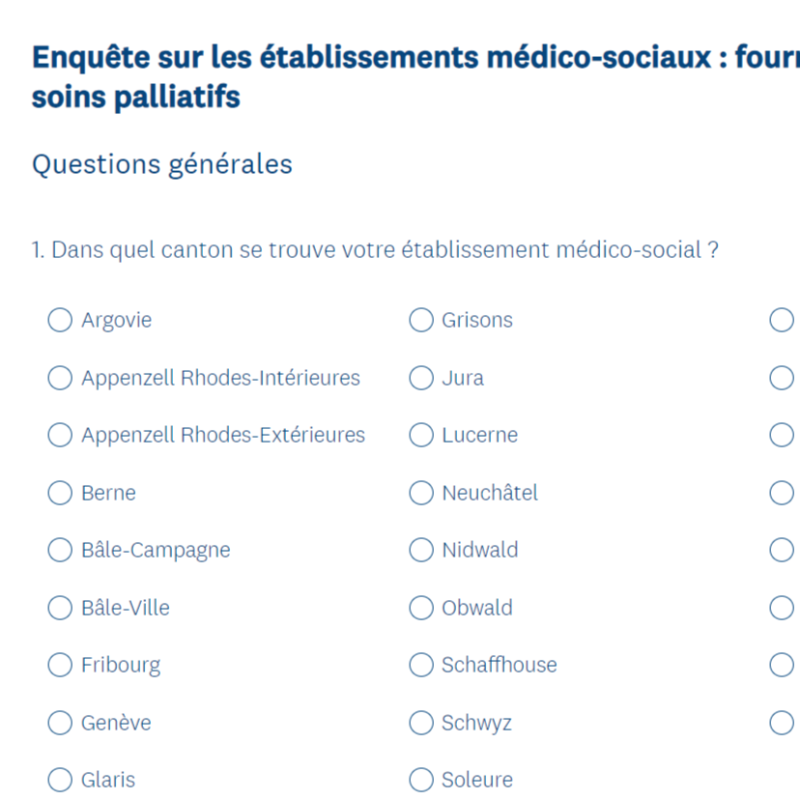Select the Jura option
The width and height of the screenshot is (800, 800).
click(421, 378)
